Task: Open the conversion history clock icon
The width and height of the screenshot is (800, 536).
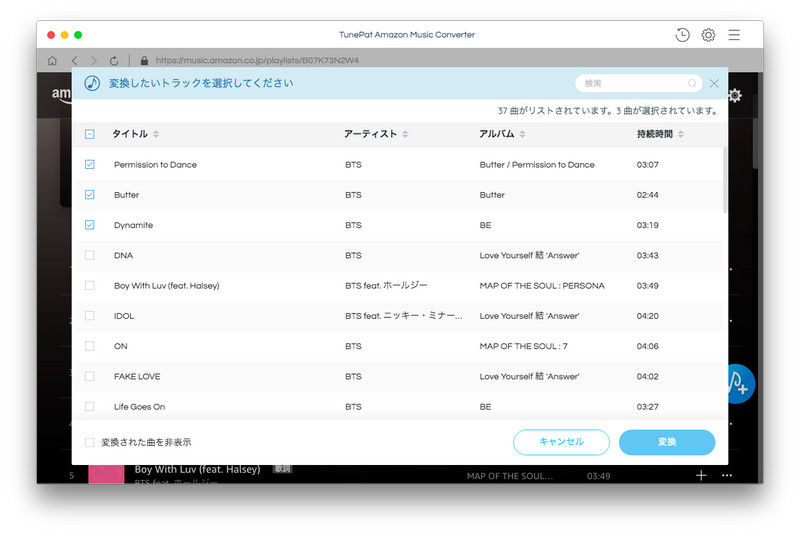Action: click(682, 35)
